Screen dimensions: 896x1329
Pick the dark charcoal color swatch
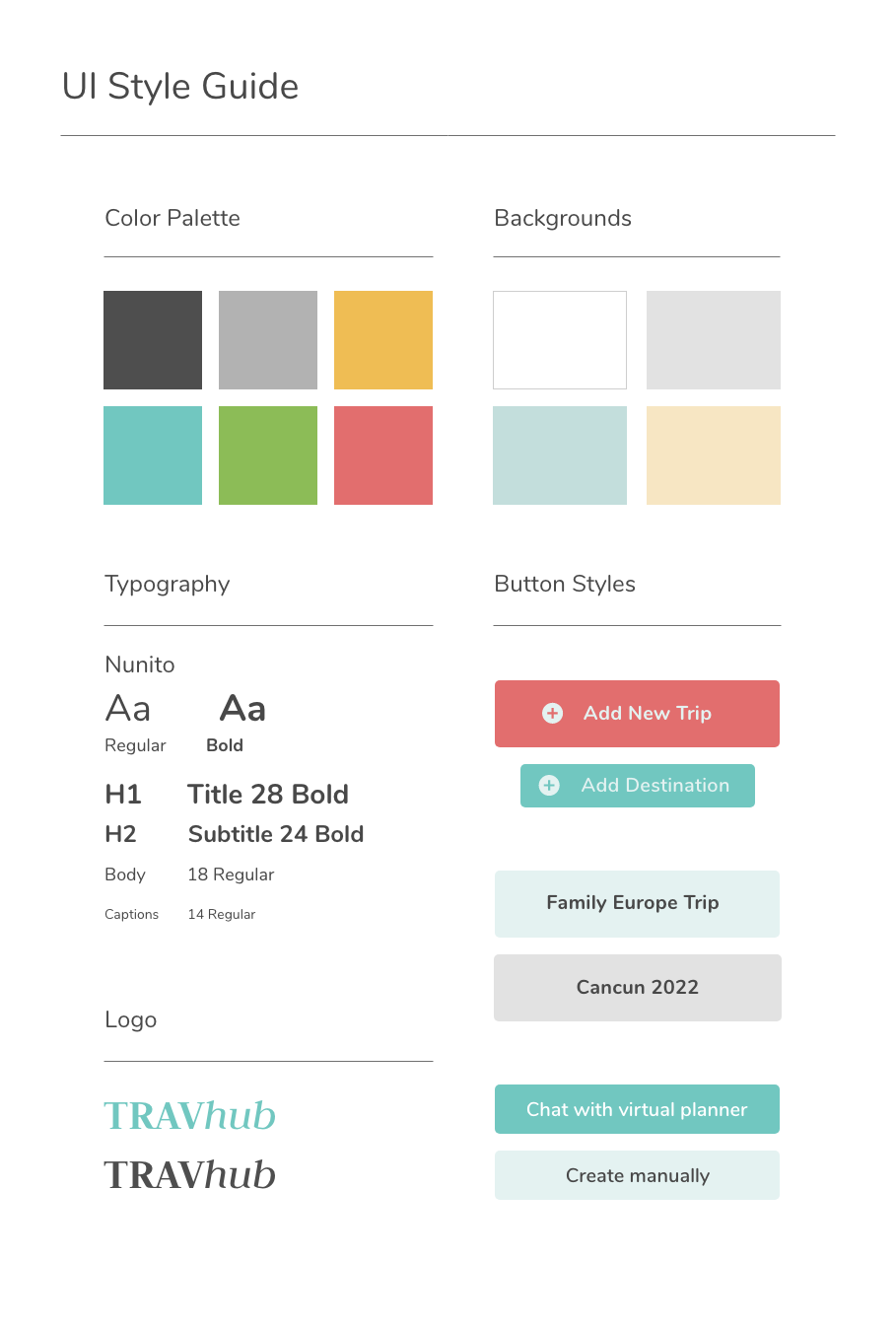pyautogui.click(x=153, y=340)
